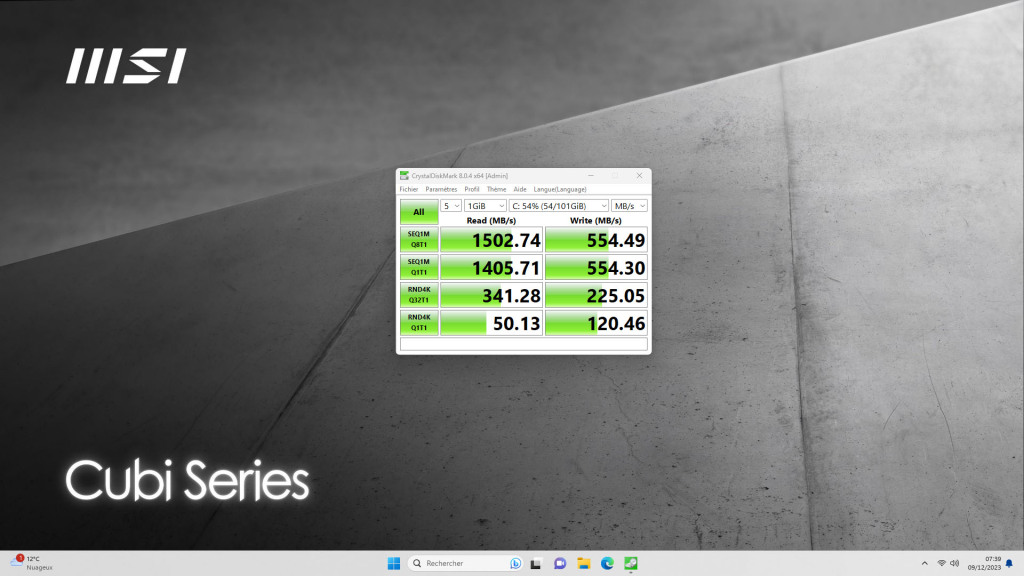1024x576 pixels.
Task: Close the CrystalDiskMark window
Action: tap(639, 176)
